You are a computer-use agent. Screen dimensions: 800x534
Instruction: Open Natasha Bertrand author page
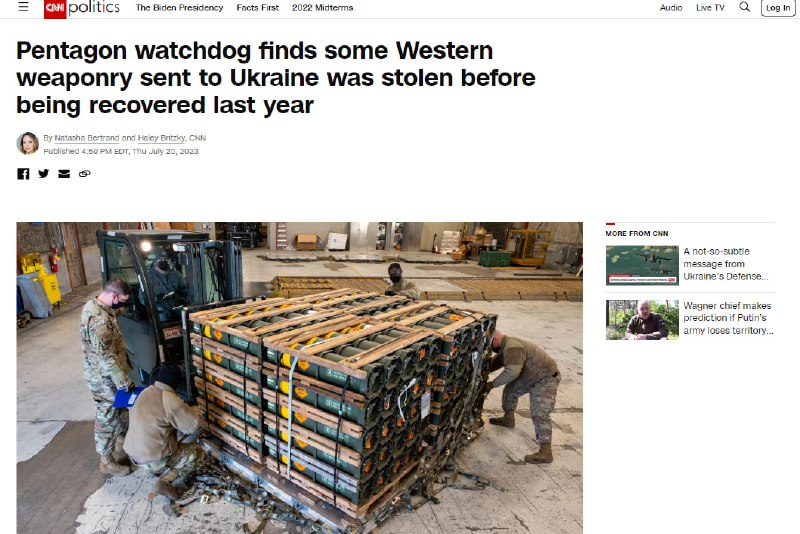point(87,138)
